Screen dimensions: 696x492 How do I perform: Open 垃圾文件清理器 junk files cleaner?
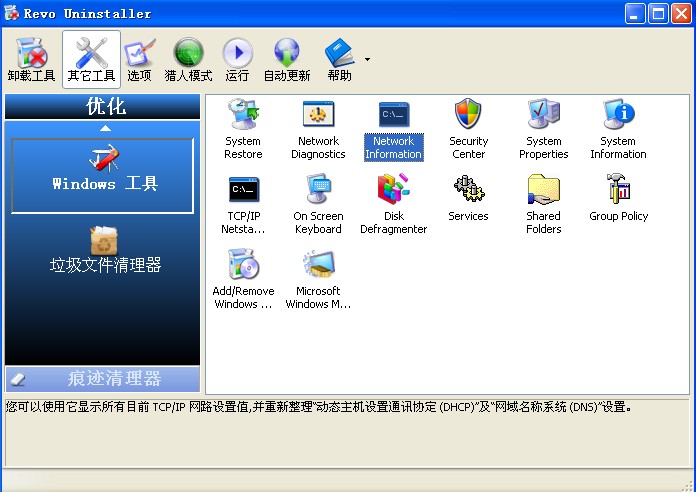105,250
